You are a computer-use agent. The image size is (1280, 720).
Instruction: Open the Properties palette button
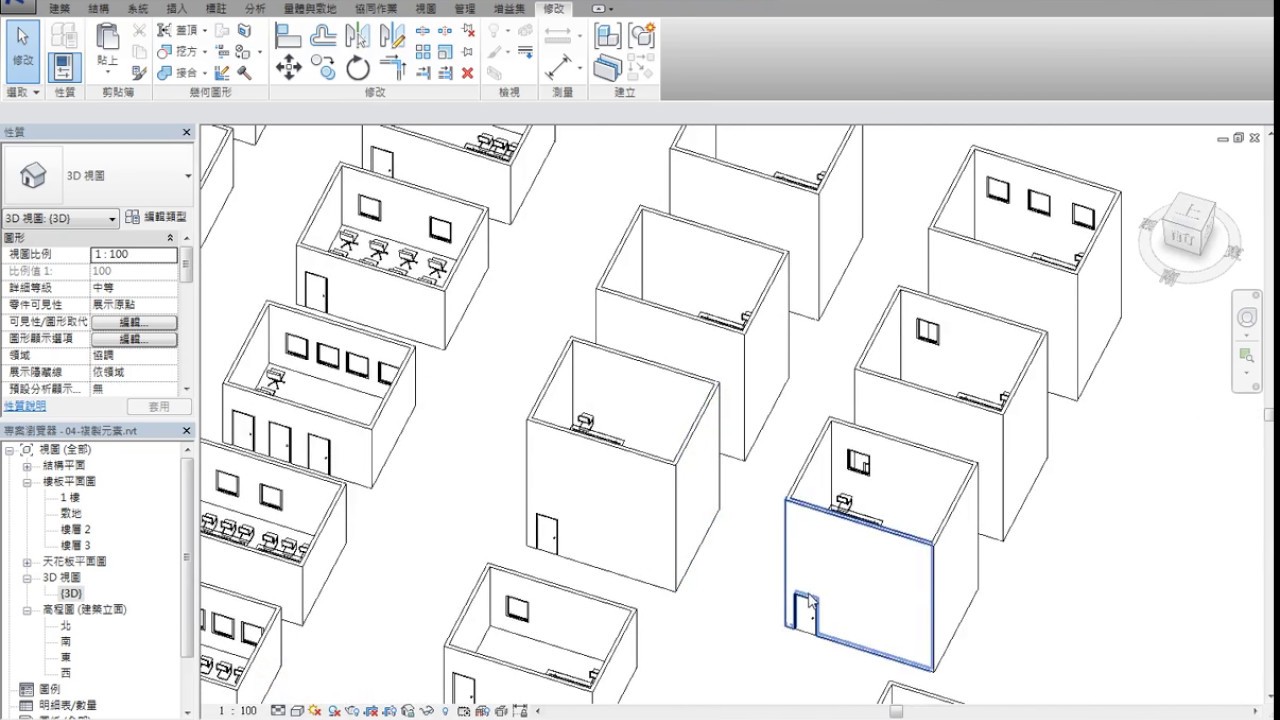[64, 67]
